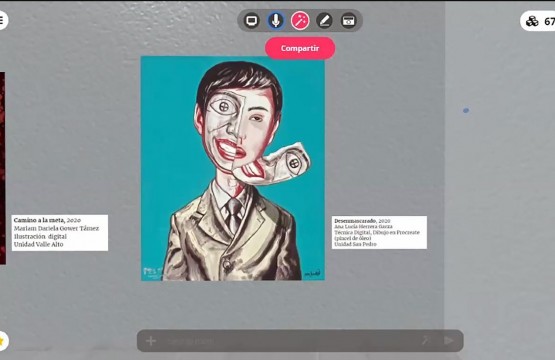Open the camera snapshot icon in toolbar

tap(348, 21)
